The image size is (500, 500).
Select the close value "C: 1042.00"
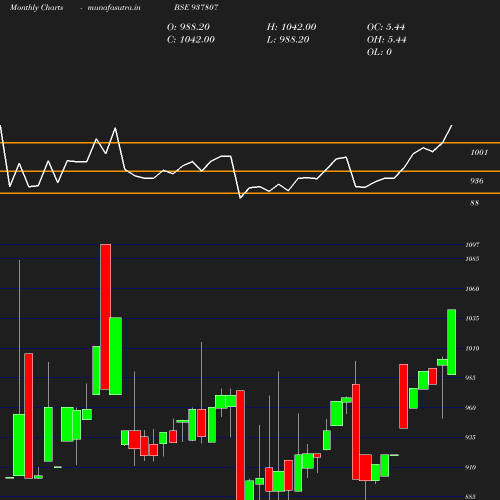click(x=191, y=40)
